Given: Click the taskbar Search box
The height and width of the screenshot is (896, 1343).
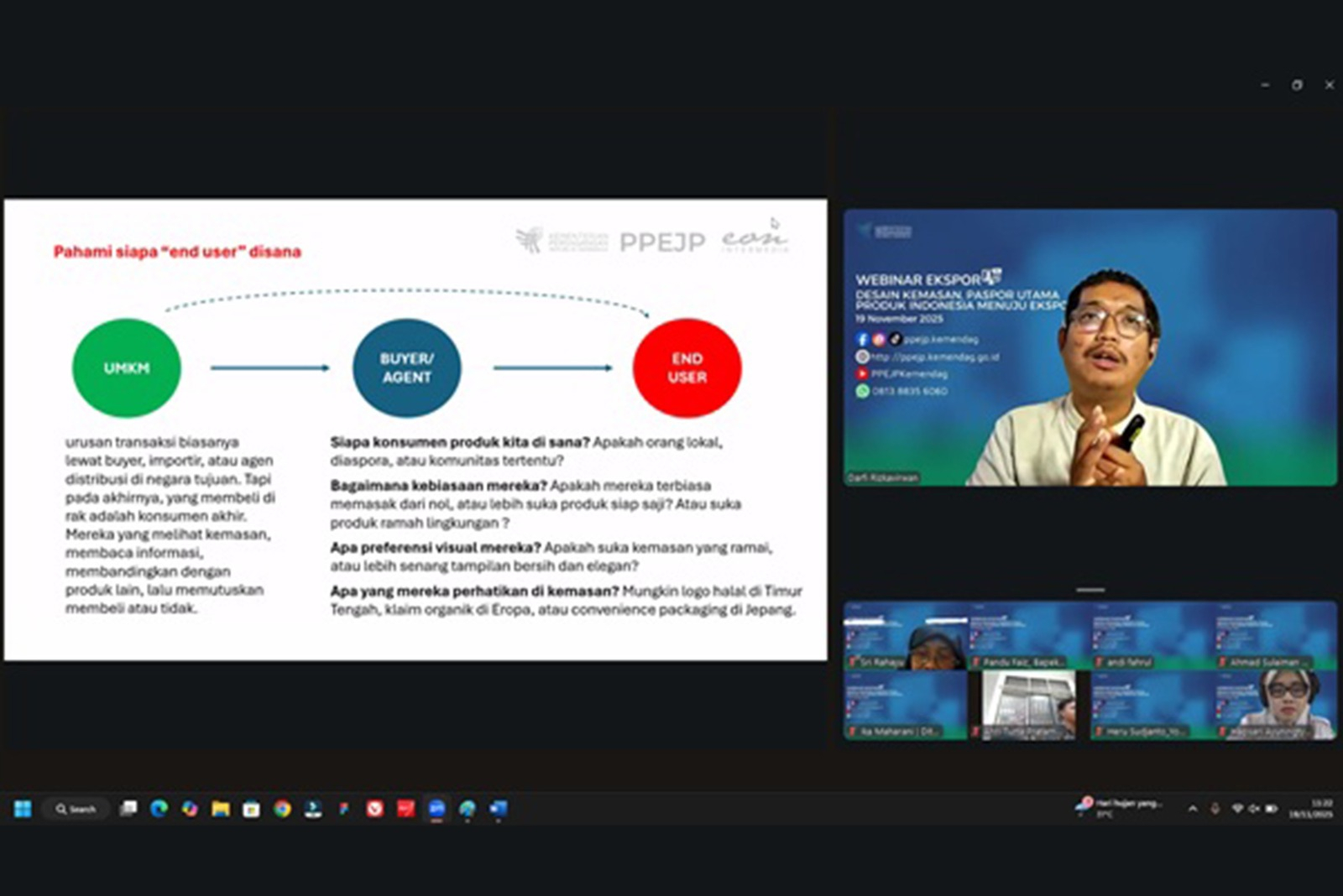Looking at the screenshot, I should pyautogui.click(x=76, y=809).
